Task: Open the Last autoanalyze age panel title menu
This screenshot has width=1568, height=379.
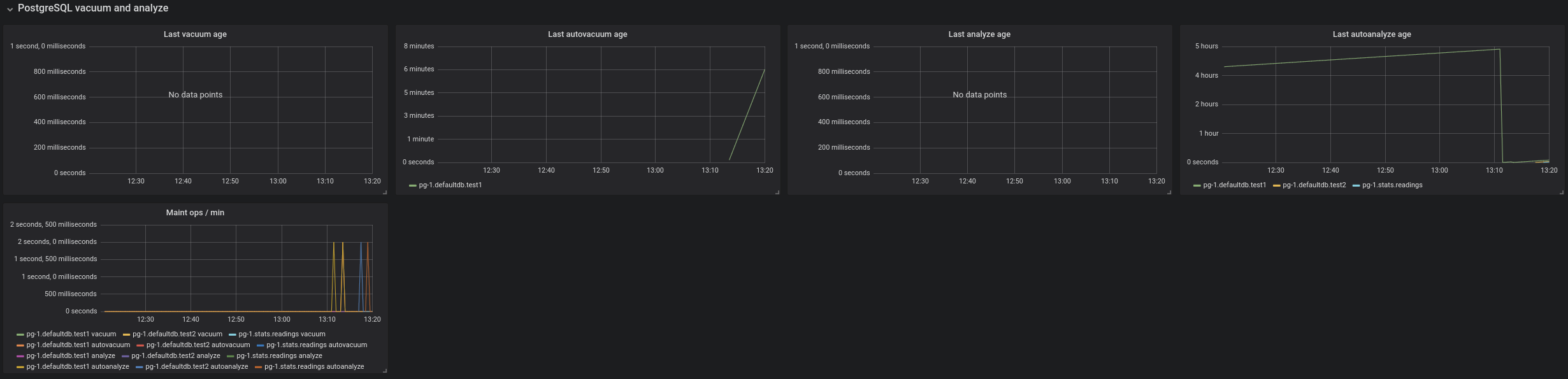Action: [1371, 34]
